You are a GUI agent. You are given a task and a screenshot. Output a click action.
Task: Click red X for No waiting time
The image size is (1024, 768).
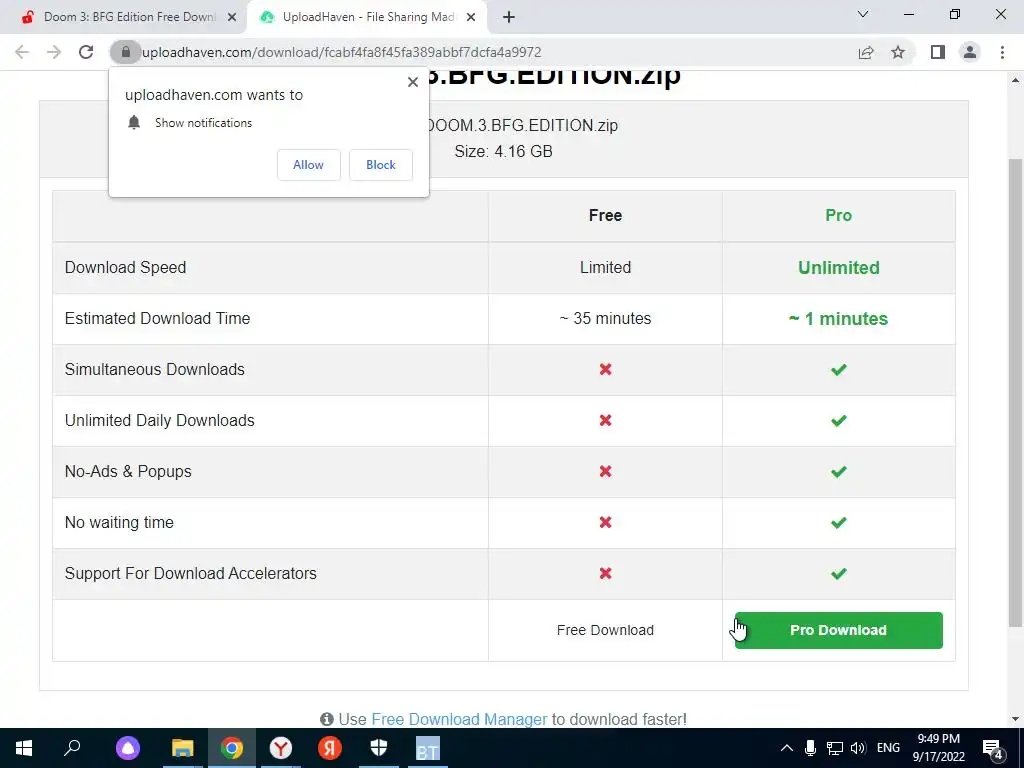tap(605, 522)
